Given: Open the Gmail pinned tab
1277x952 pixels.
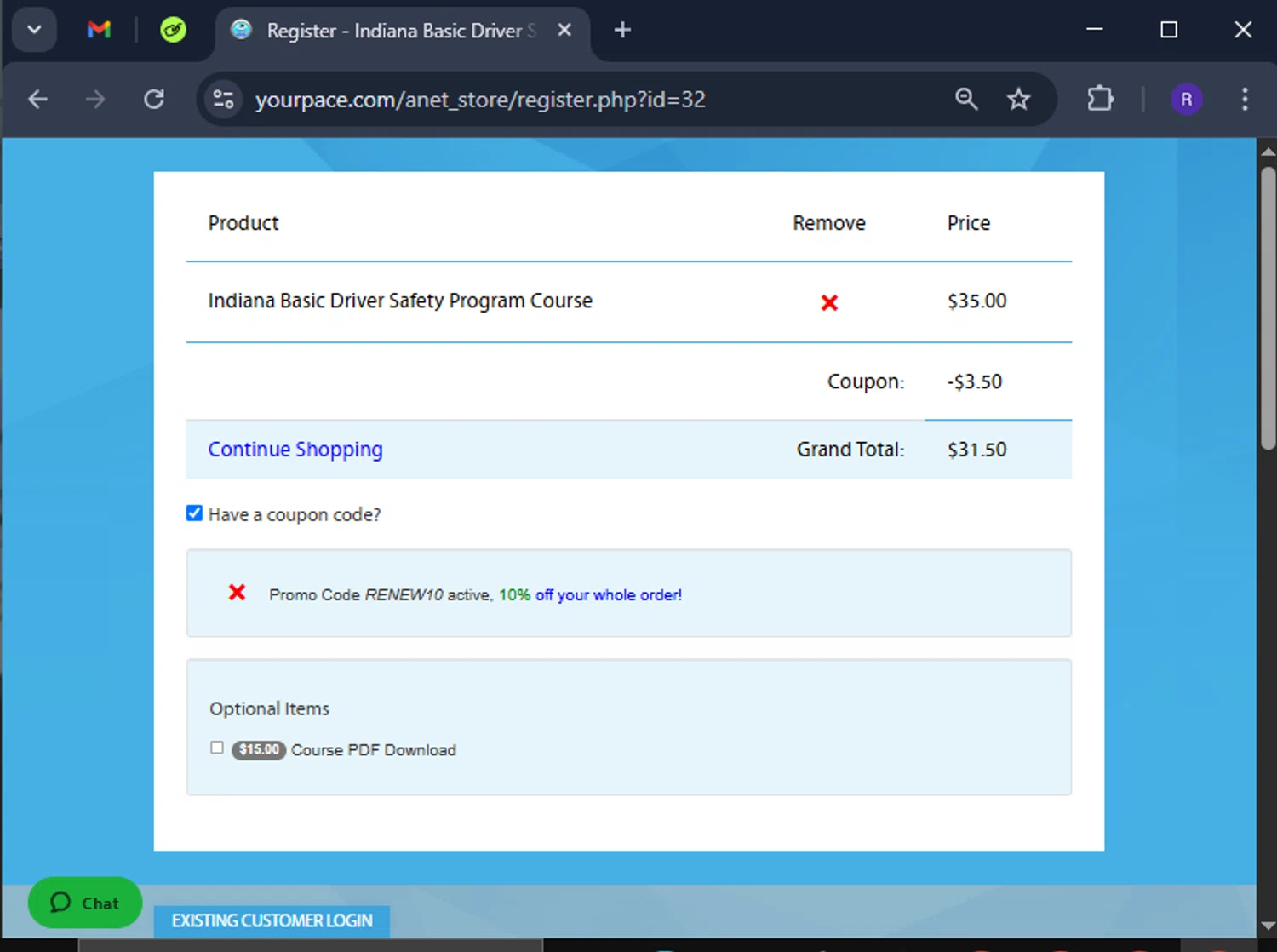Looking at the screenshot, I should click(x=99, y=30).
